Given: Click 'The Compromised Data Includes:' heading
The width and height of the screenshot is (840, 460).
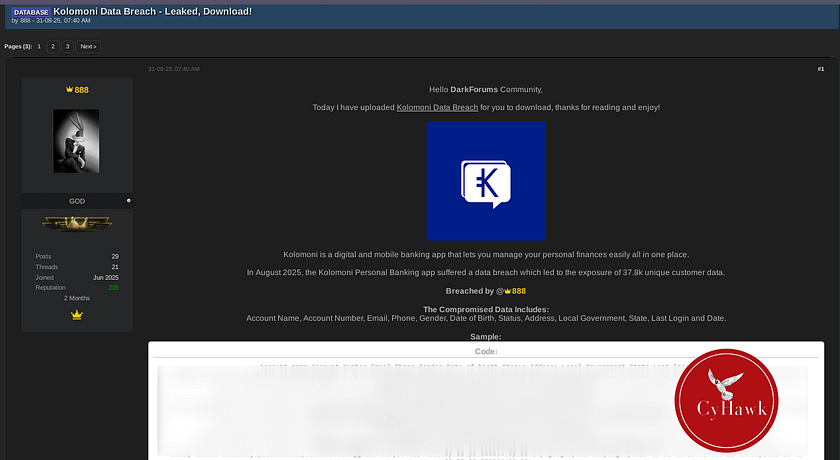Looking at the screenshot, I should (x=486, y=310).
